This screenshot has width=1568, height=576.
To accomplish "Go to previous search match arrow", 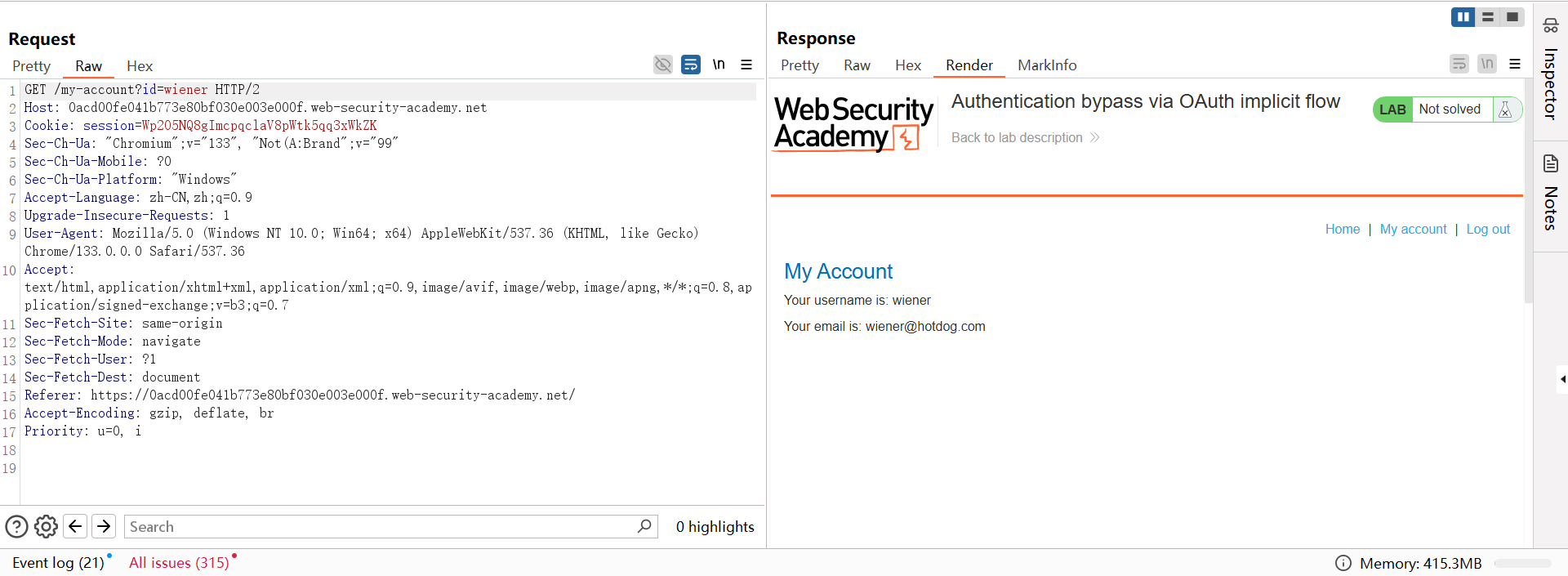I will [75, 526].
